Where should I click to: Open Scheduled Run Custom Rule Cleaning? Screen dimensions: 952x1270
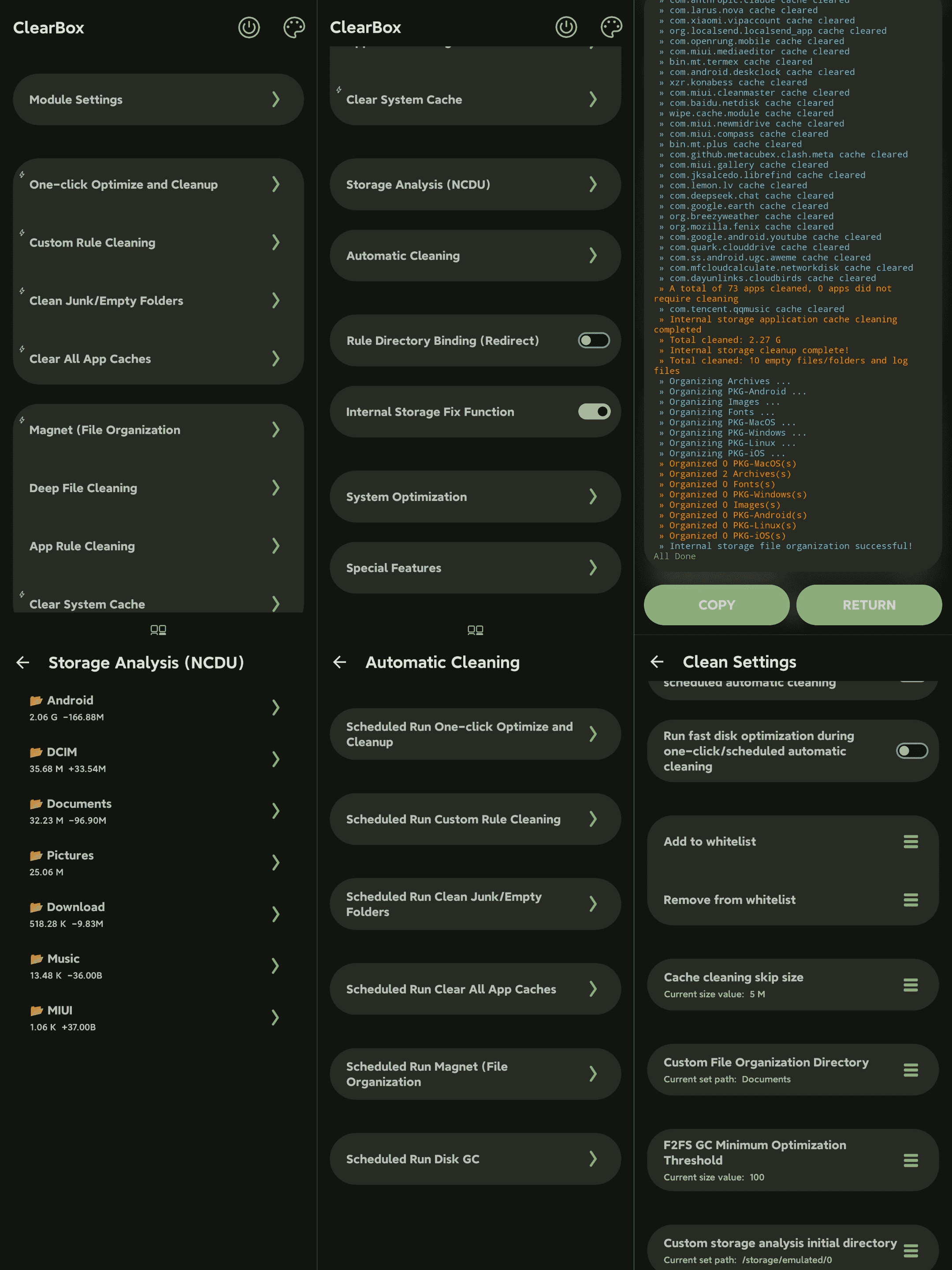click(x=475, y=819)
